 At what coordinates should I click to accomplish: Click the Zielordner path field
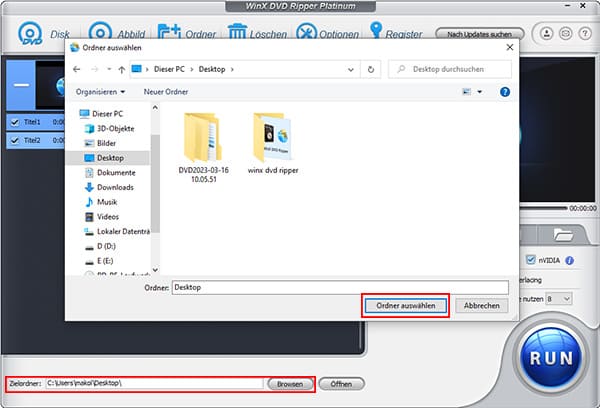click(155, 383)
